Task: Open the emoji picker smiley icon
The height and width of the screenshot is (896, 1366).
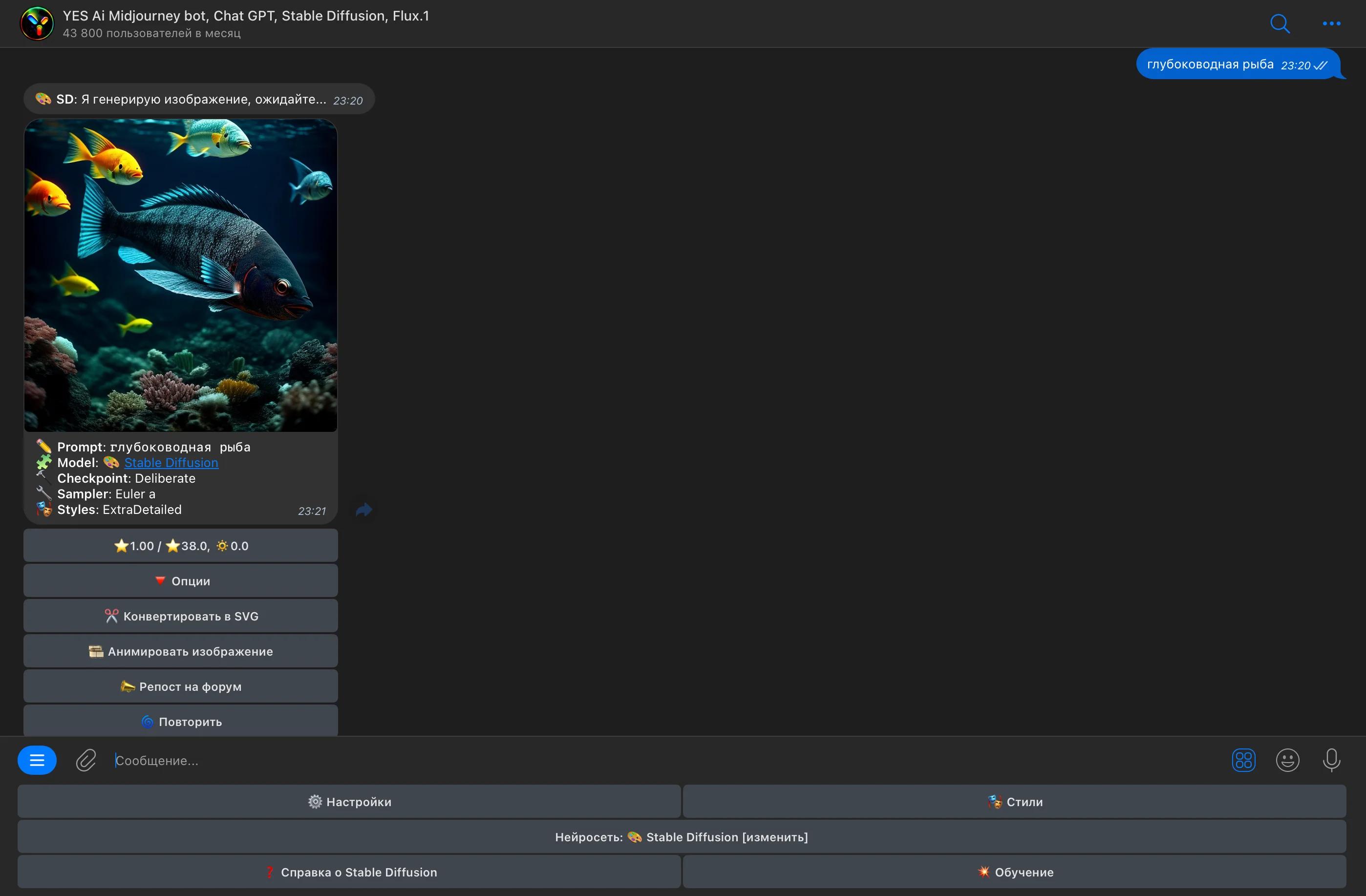Action: pyautogui.click(x=1287, y=760)
